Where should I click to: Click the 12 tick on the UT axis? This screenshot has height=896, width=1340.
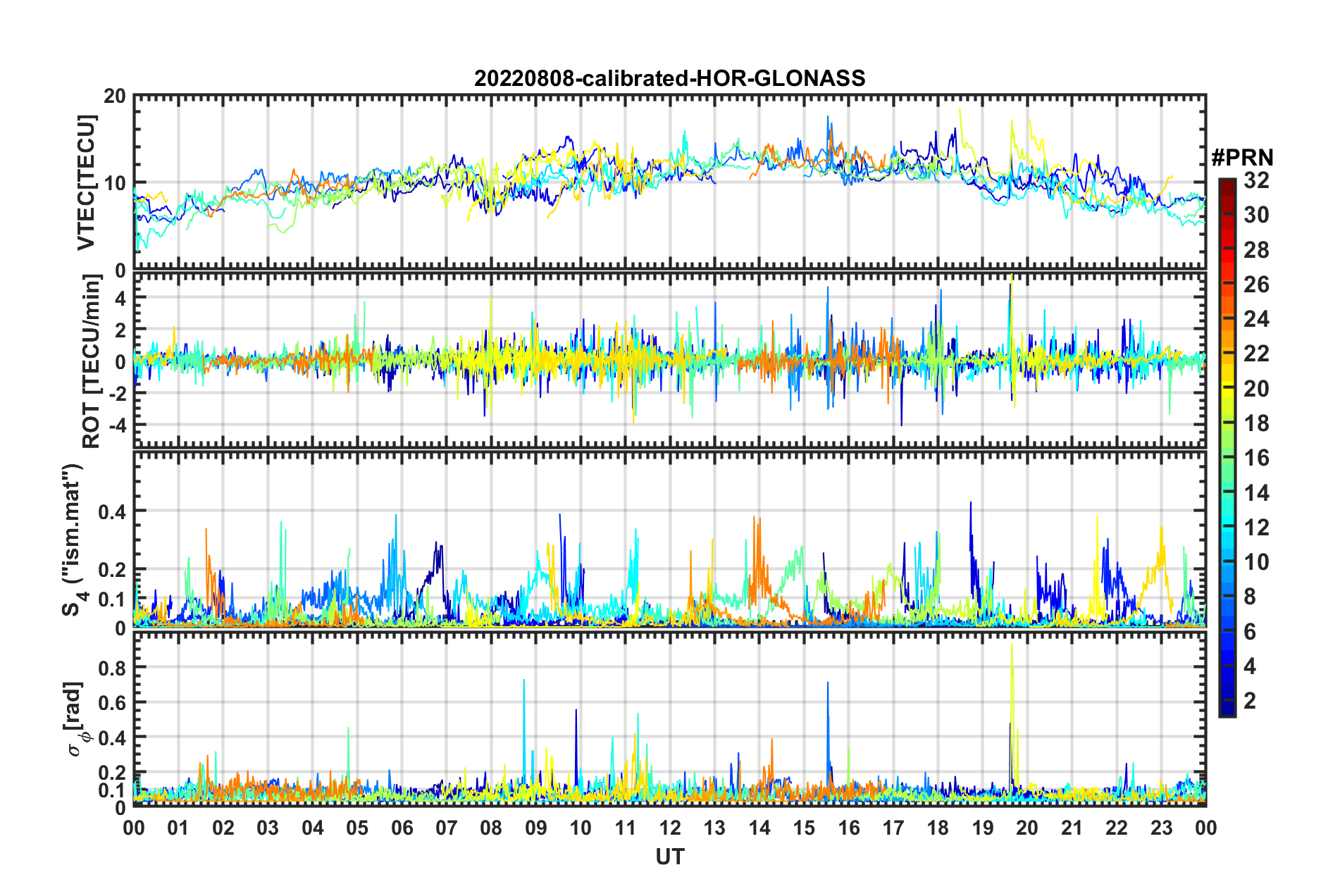click(x=670, y=827)
